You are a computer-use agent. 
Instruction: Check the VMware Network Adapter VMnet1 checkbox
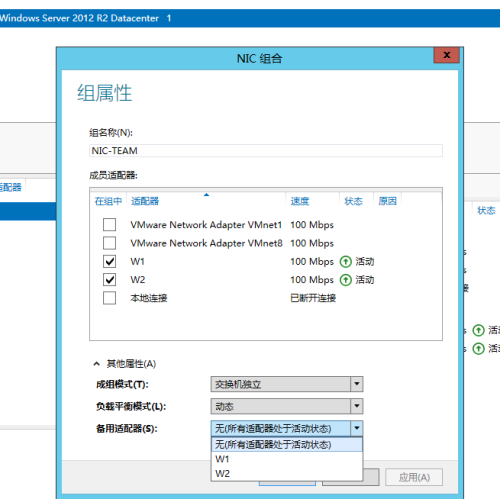click(x=109, y=225)
